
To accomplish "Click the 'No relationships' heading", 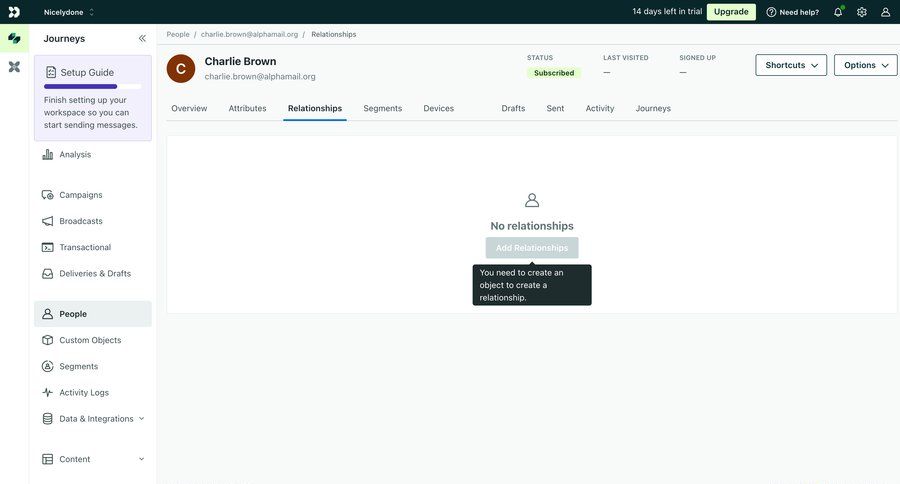I will point(532,226).
